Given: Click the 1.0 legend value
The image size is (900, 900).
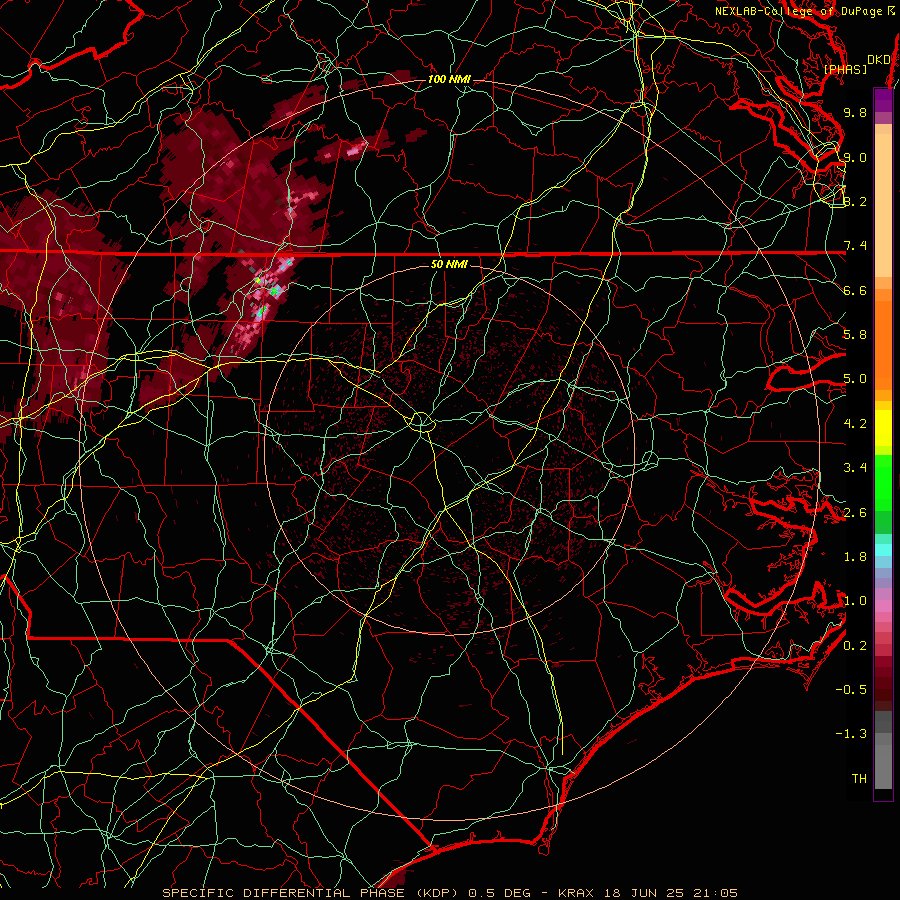Looking at the screenshot, I should 855,601.
